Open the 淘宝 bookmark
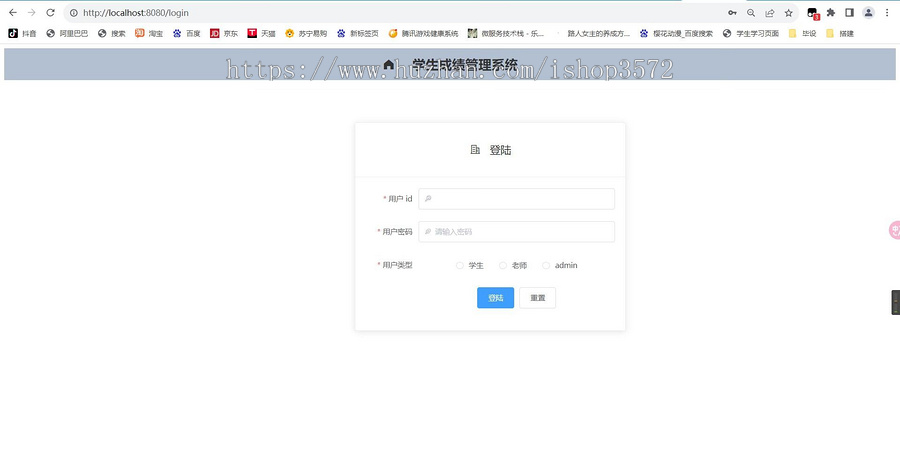 tap(149, 33)
